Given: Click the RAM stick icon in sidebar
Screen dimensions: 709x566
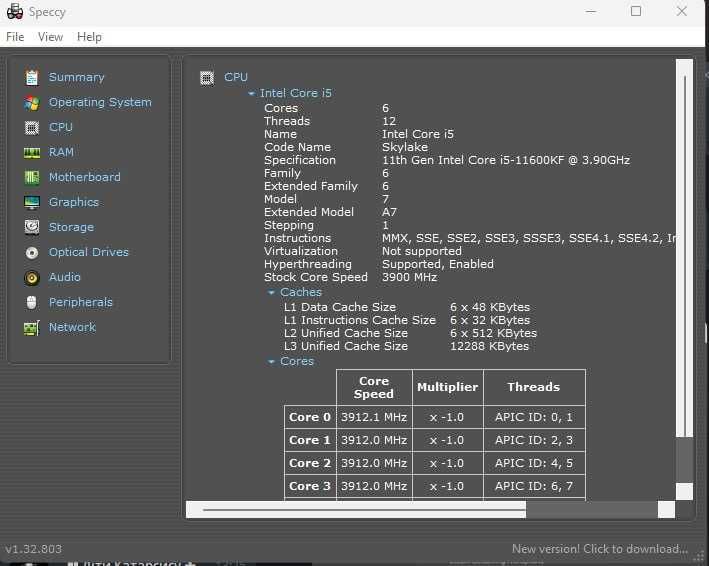Looking at the screenshot, I should click(x=32, y=153).
